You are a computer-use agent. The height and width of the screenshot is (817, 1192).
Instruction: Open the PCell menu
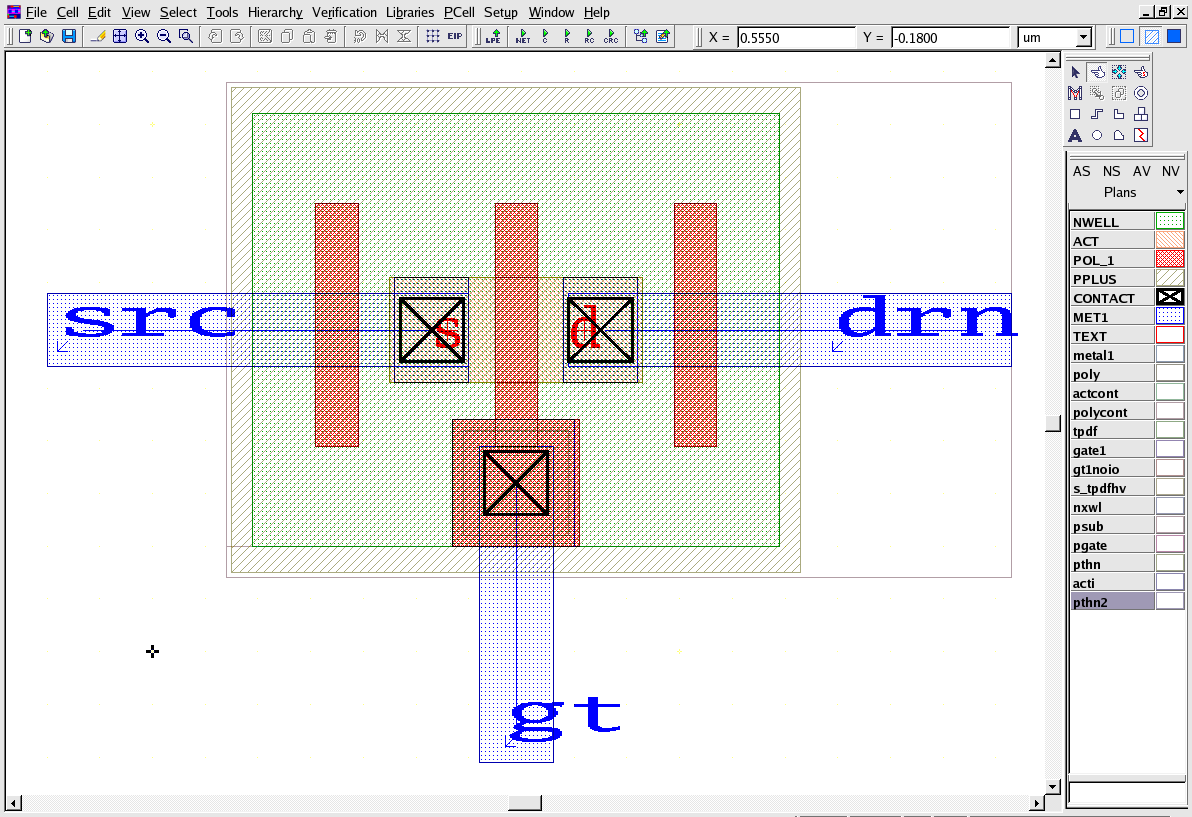click(x=459, y=13)
